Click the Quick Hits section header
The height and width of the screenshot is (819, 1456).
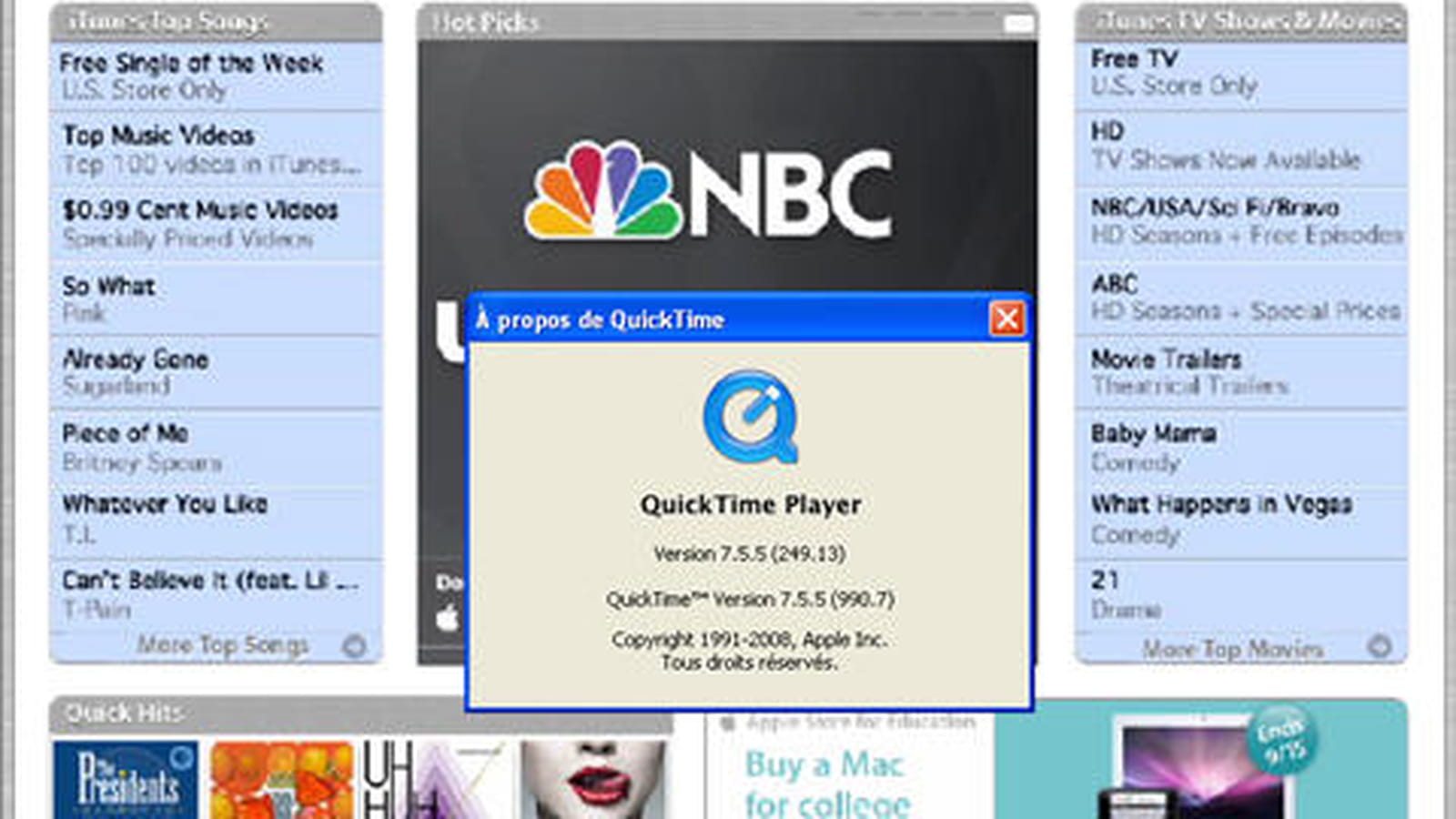click(x=361, y=714)
